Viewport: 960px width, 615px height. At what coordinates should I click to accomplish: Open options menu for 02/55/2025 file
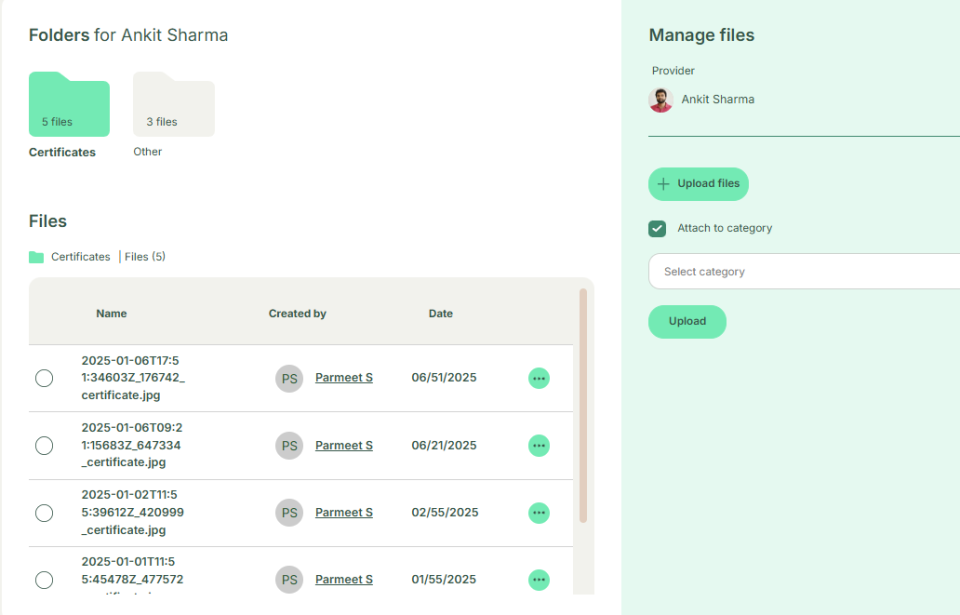coord(538,513)
